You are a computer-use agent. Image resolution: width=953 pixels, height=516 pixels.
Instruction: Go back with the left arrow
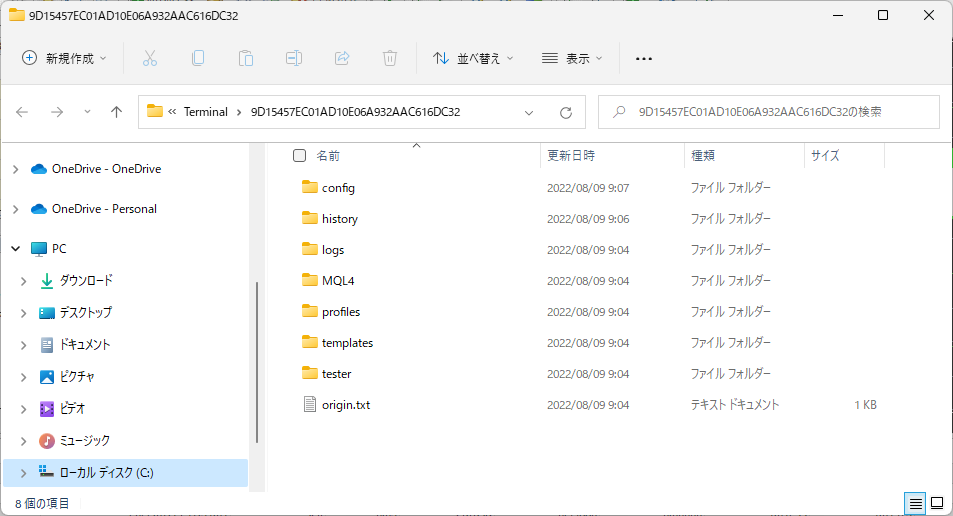tap(22, 112)
